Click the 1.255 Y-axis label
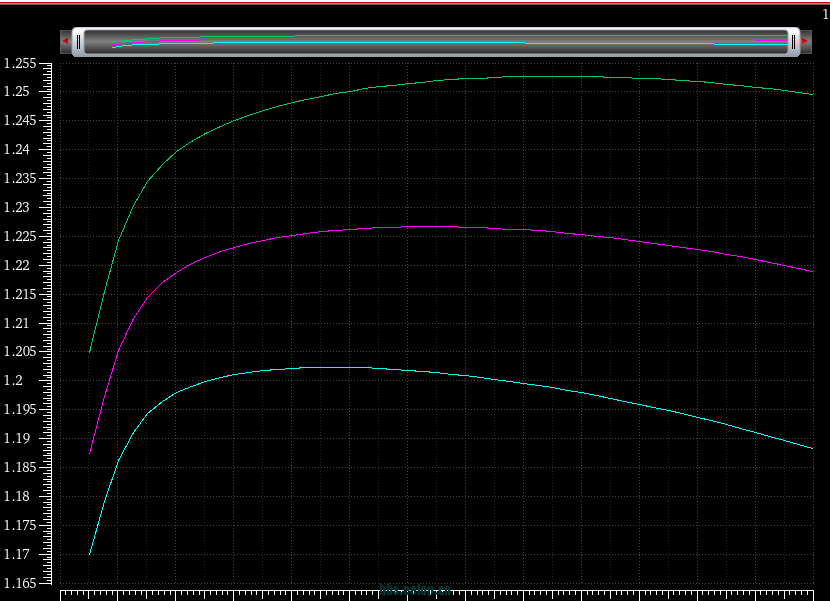Viewport: 830px width, 601px height. coord(20,64)
